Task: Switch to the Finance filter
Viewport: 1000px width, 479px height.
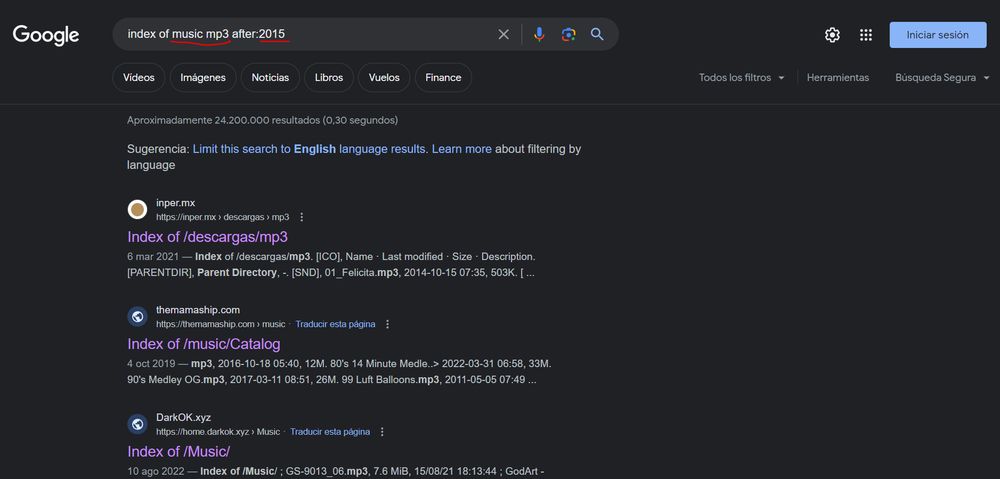Action: pyautogui.click(x=443, y=78)
